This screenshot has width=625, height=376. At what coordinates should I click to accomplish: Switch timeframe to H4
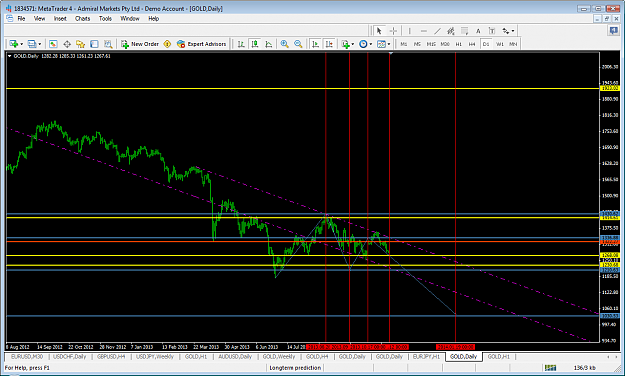click(x=472, y=44)
